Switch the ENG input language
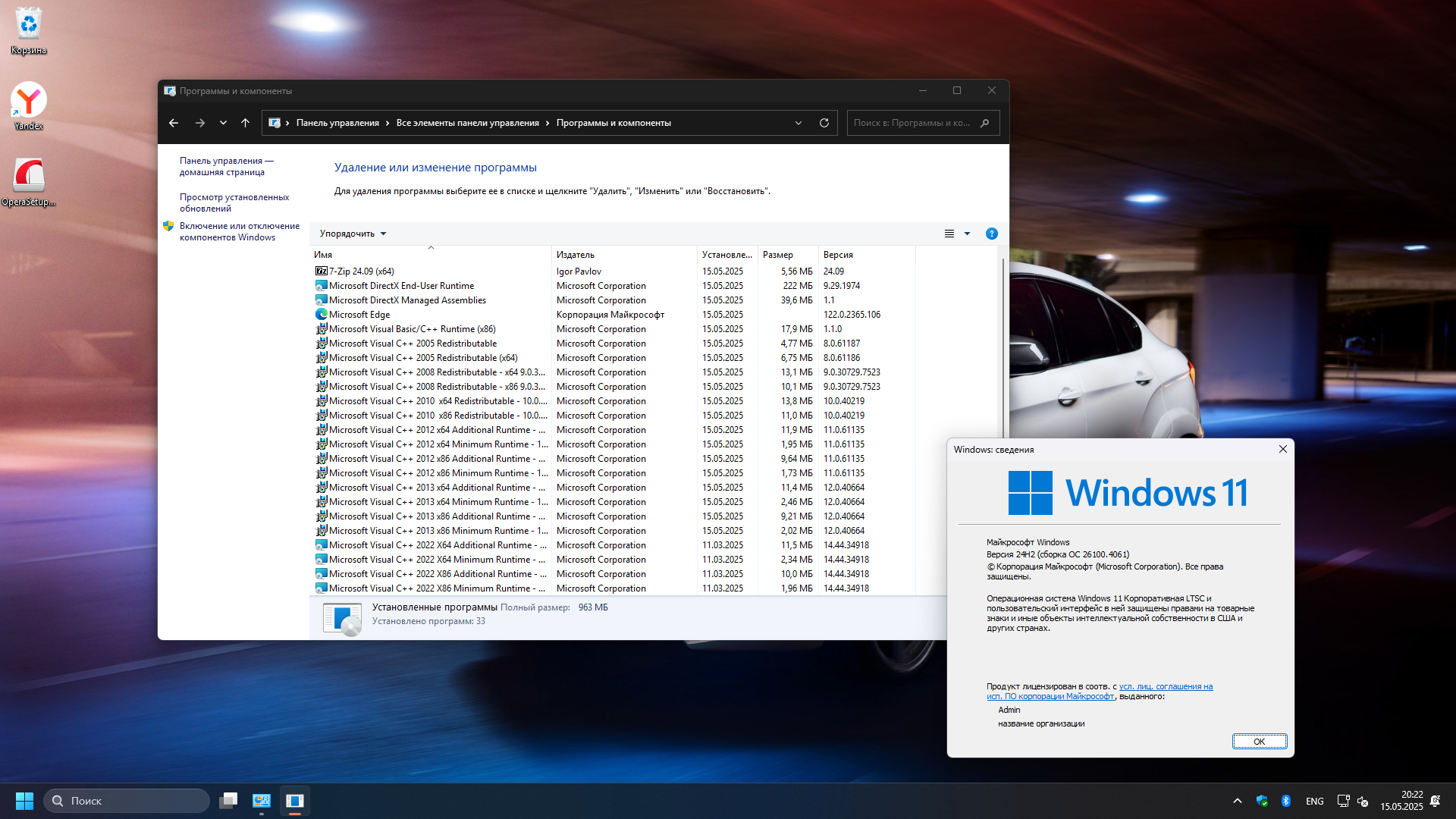1456x819 pixels. click(1315, 801)
